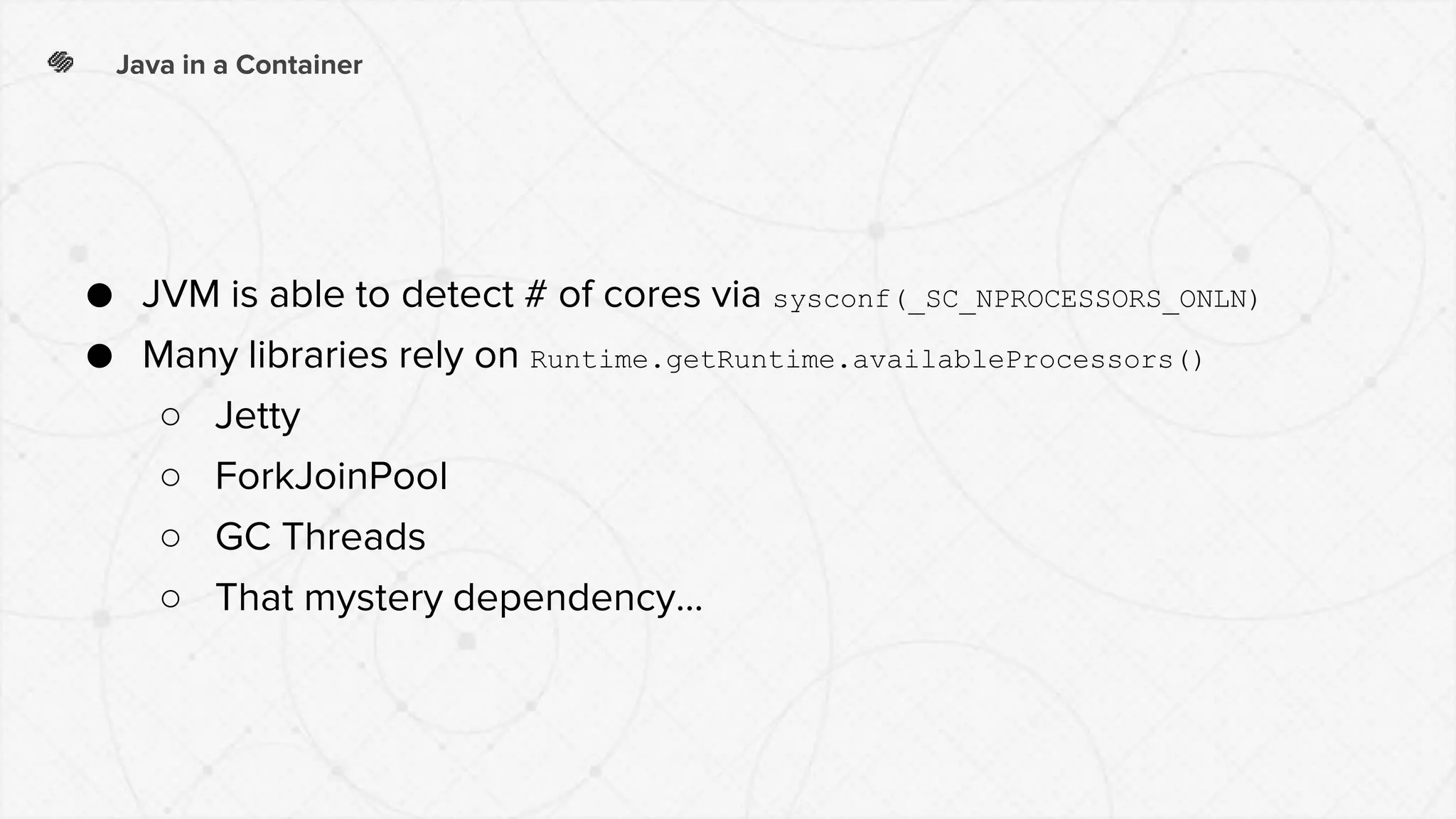1456x819 pixels.
Task: Select the 'ForkJoinPool' list item
Action: [331, 476]
